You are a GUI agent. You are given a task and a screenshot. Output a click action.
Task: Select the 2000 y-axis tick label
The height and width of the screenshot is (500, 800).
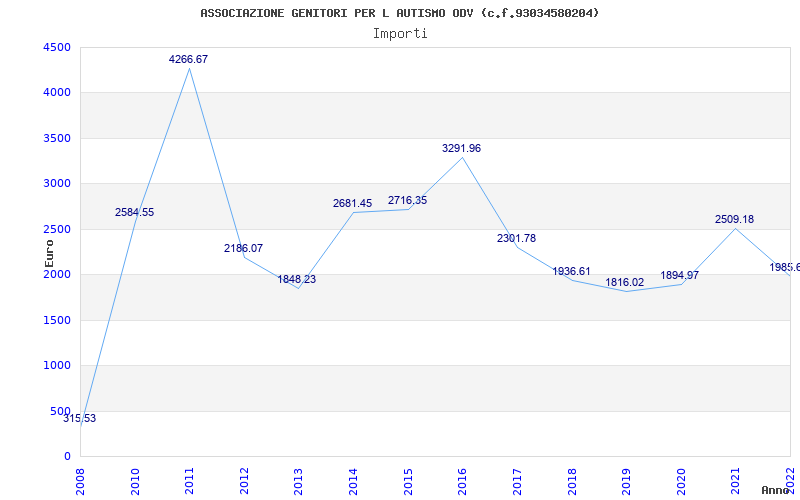[x=57, y=274]
